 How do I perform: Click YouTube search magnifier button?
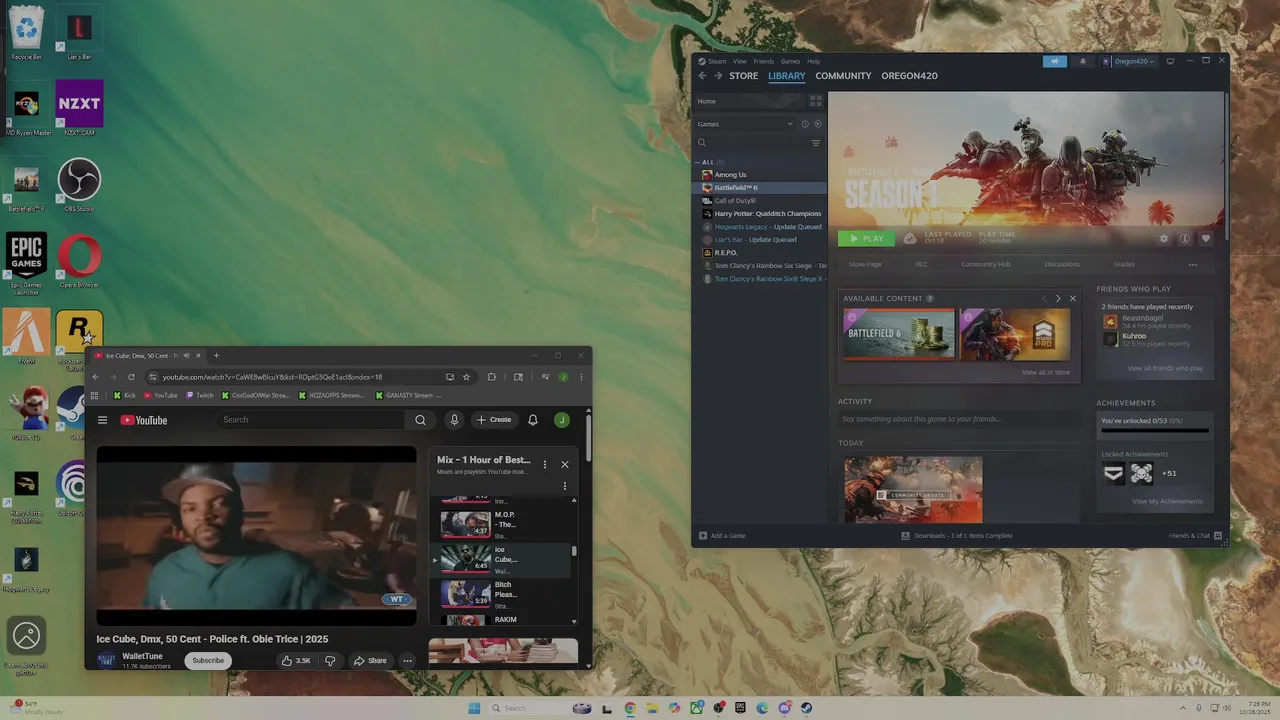click(421, 420)
